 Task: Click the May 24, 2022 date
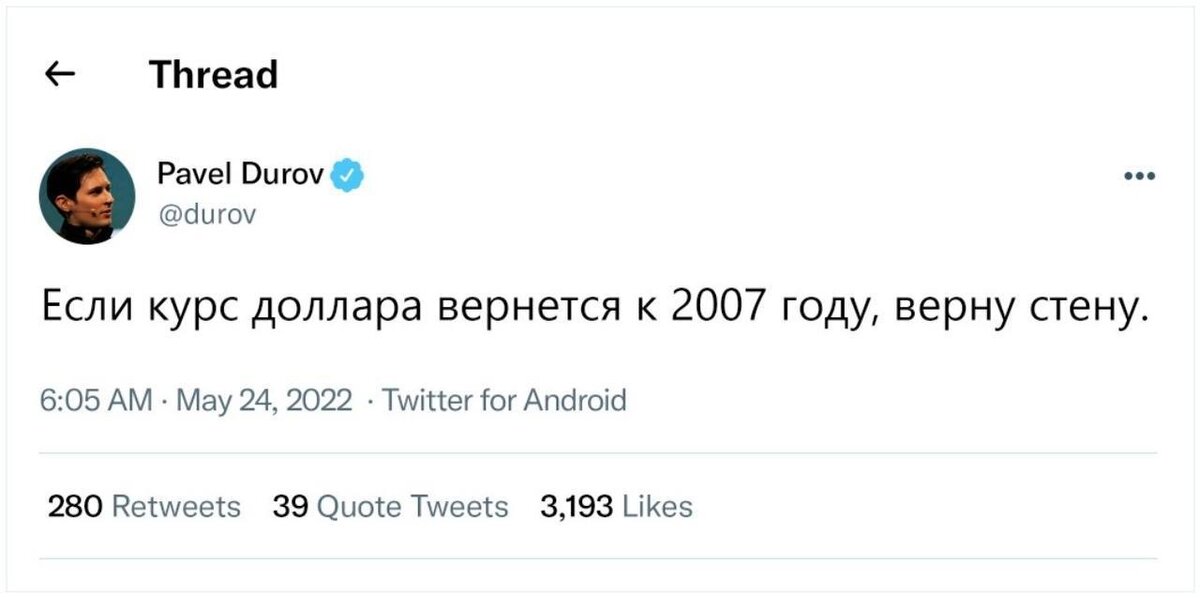pyautogui.click(x=264, y=401)
